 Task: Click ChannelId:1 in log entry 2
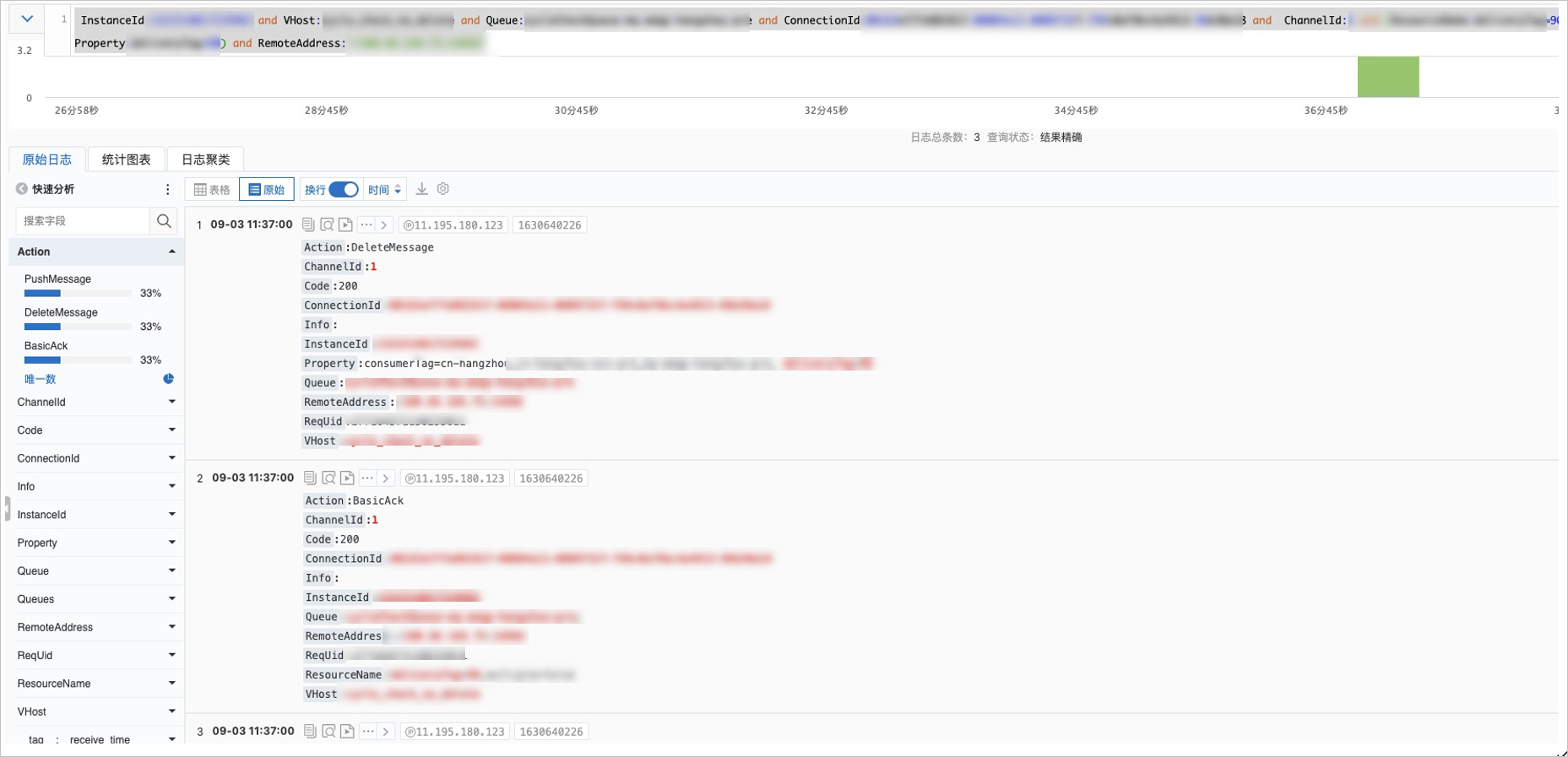(342, 520)
